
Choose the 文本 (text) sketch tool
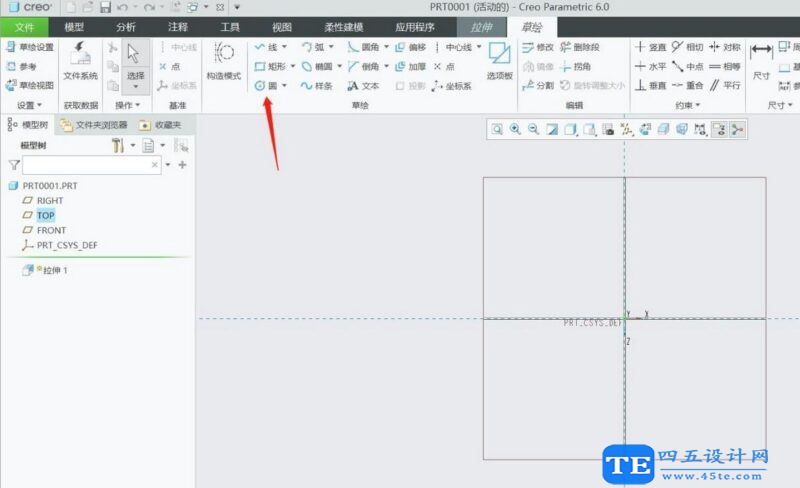click(363, 86)
